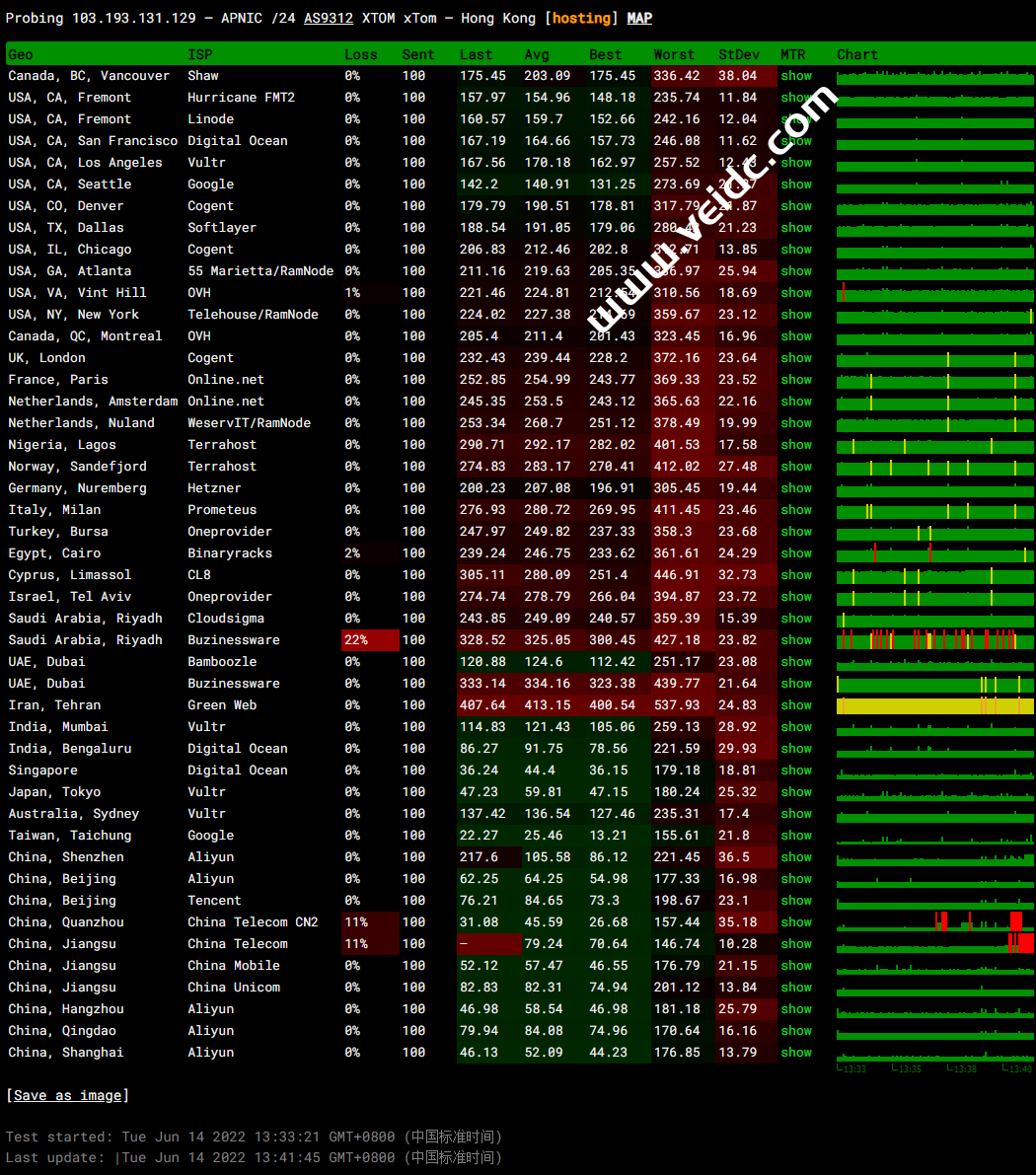Click the 11% loss cell for China Telecom CN2

pyautogui.click(x=370, y=923)
